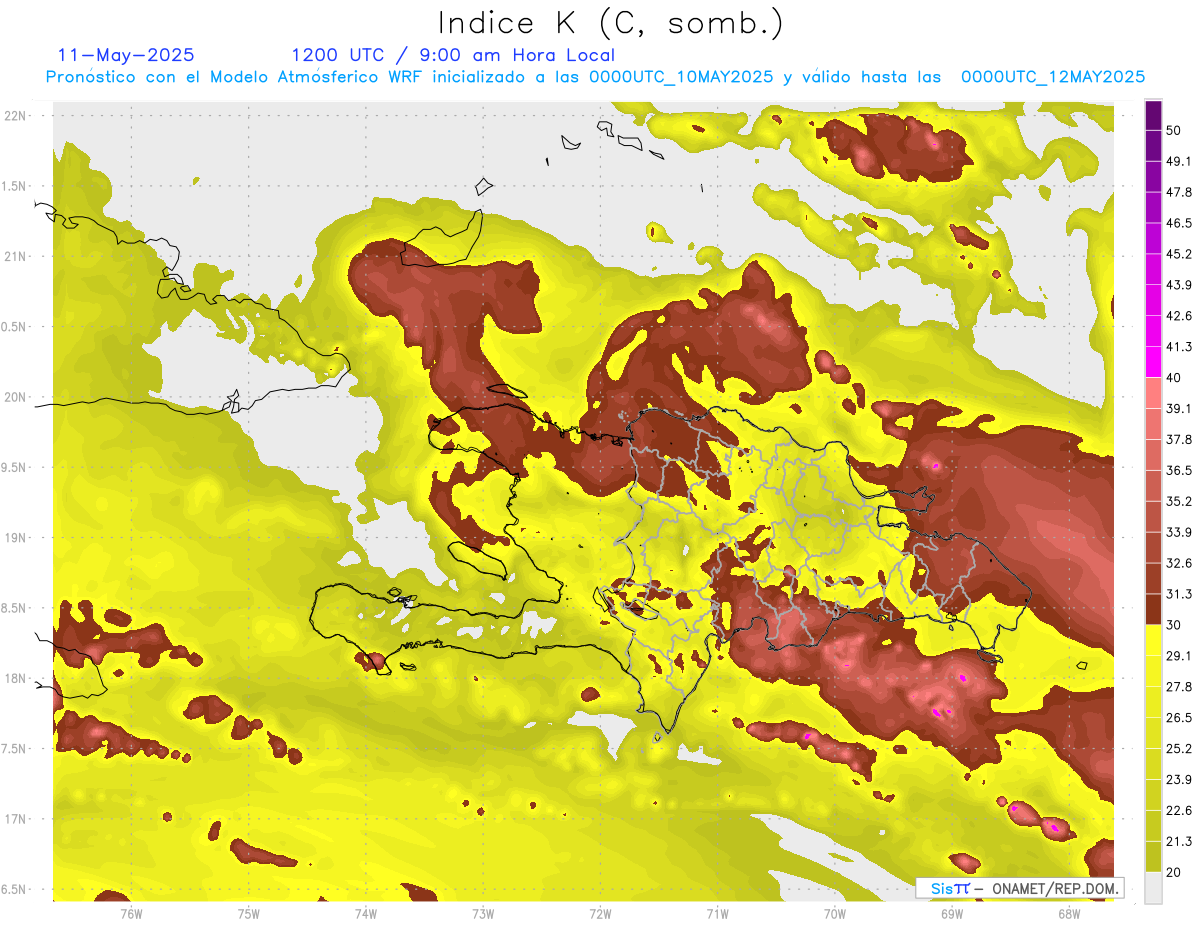This screenshot has width=1200, height=927.
Task: Click the 'Indice K (C, somb.)' title
Action: click(x=611, y=24)
